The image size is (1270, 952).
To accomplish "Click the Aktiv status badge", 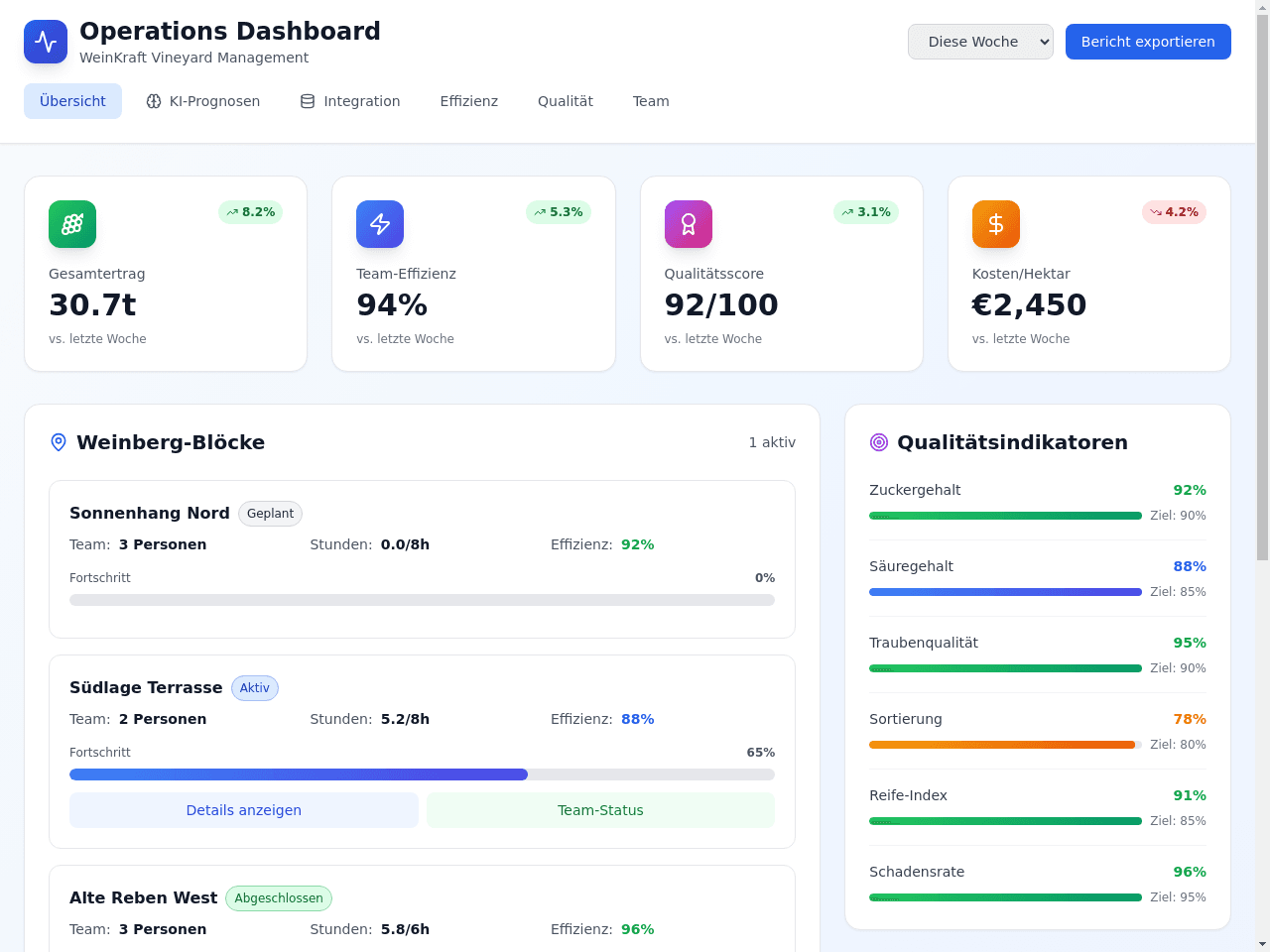I will (x=255, y=688).
